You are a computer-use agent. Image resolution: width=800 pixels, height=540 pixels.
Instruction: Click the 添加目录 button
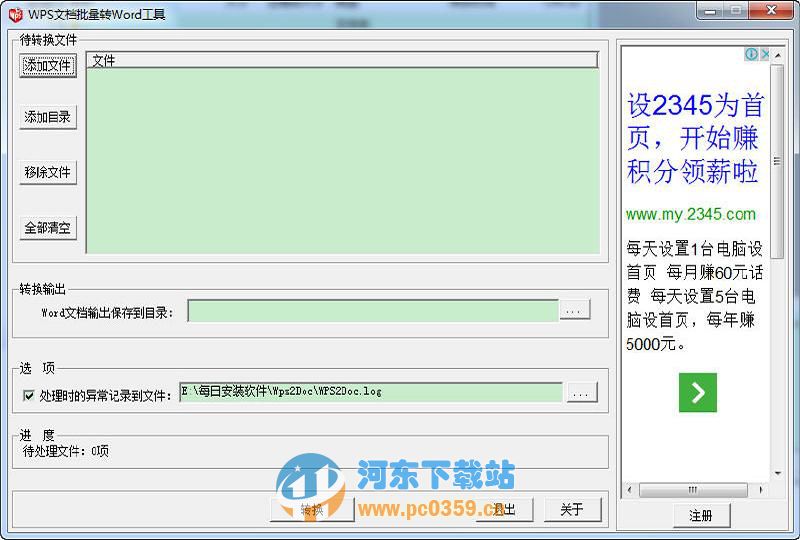click(48, 117)
